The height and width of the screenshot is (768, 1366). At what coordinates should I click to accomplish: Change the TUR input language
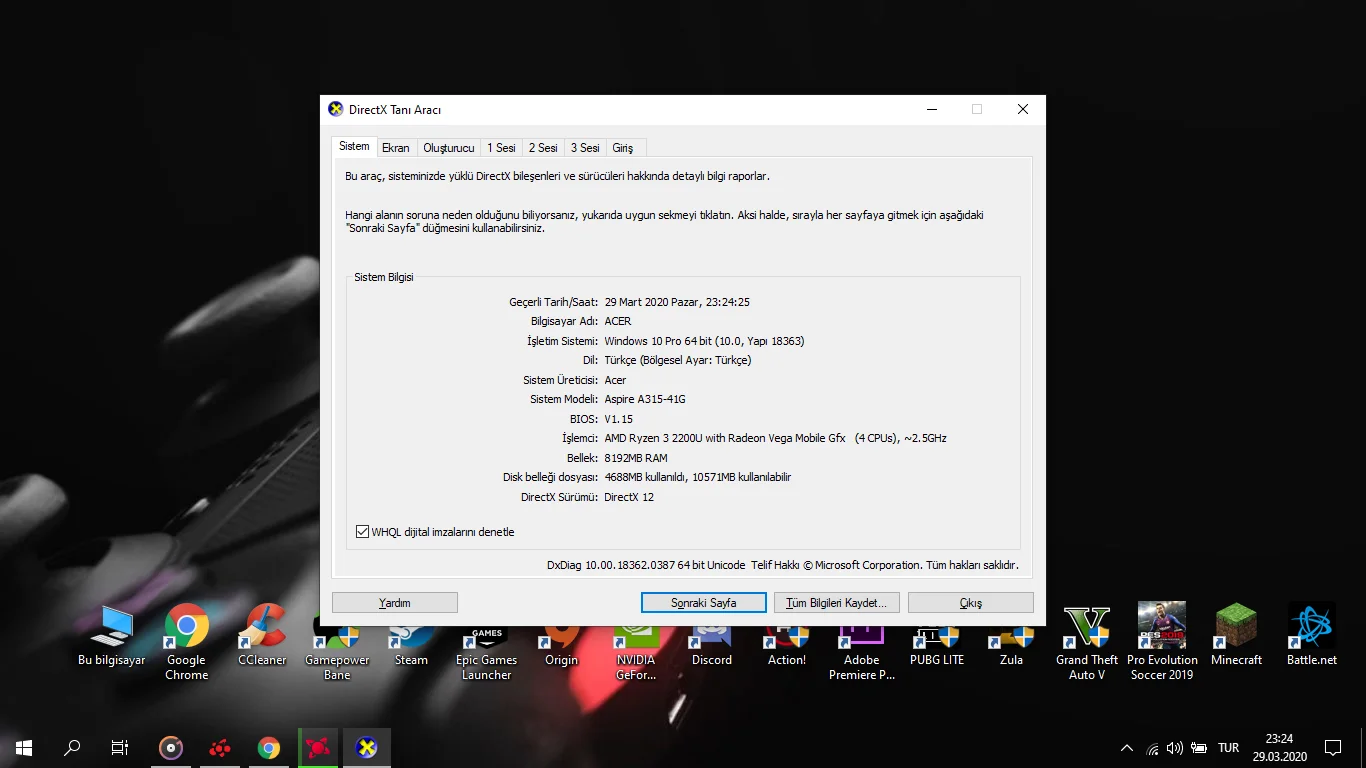tap(1229, 748)
